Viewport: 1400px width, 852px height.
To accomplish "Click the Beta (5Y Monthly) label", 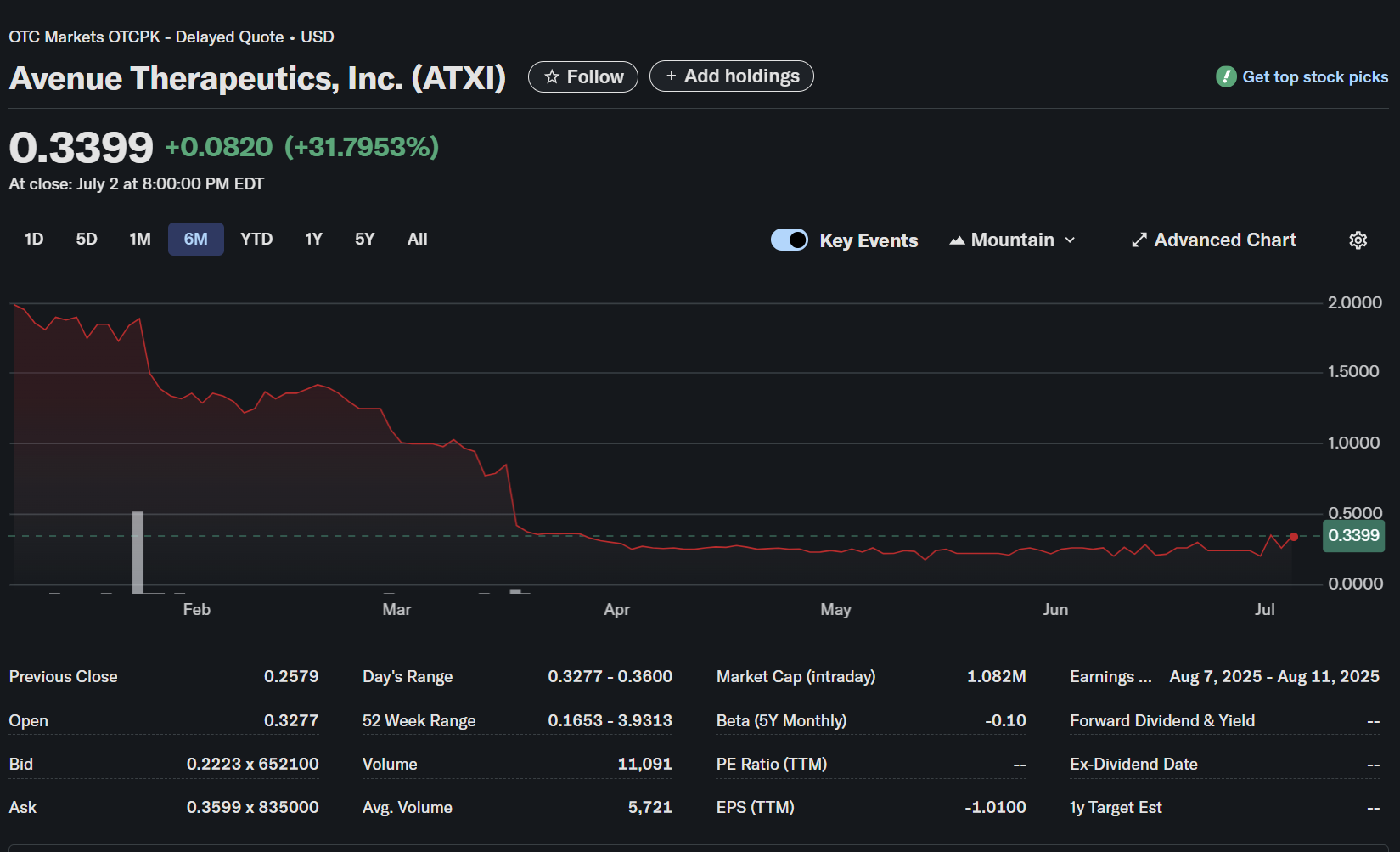I will (x=782, y=721).
